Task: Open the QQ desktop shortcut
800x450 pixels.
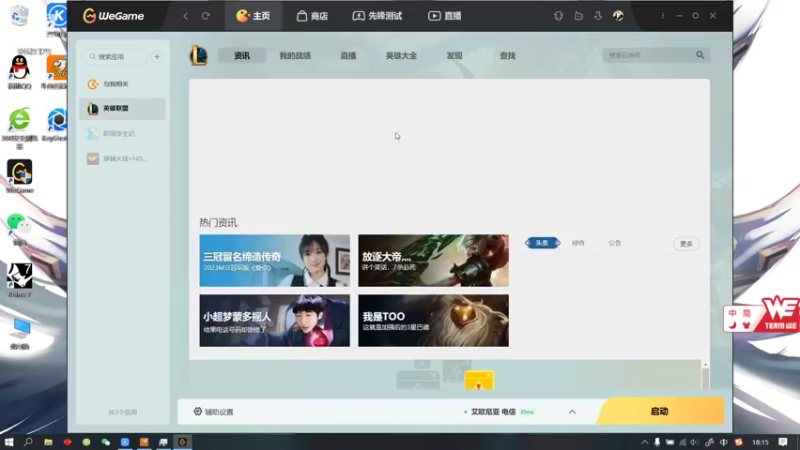Action: coord(19,72)
